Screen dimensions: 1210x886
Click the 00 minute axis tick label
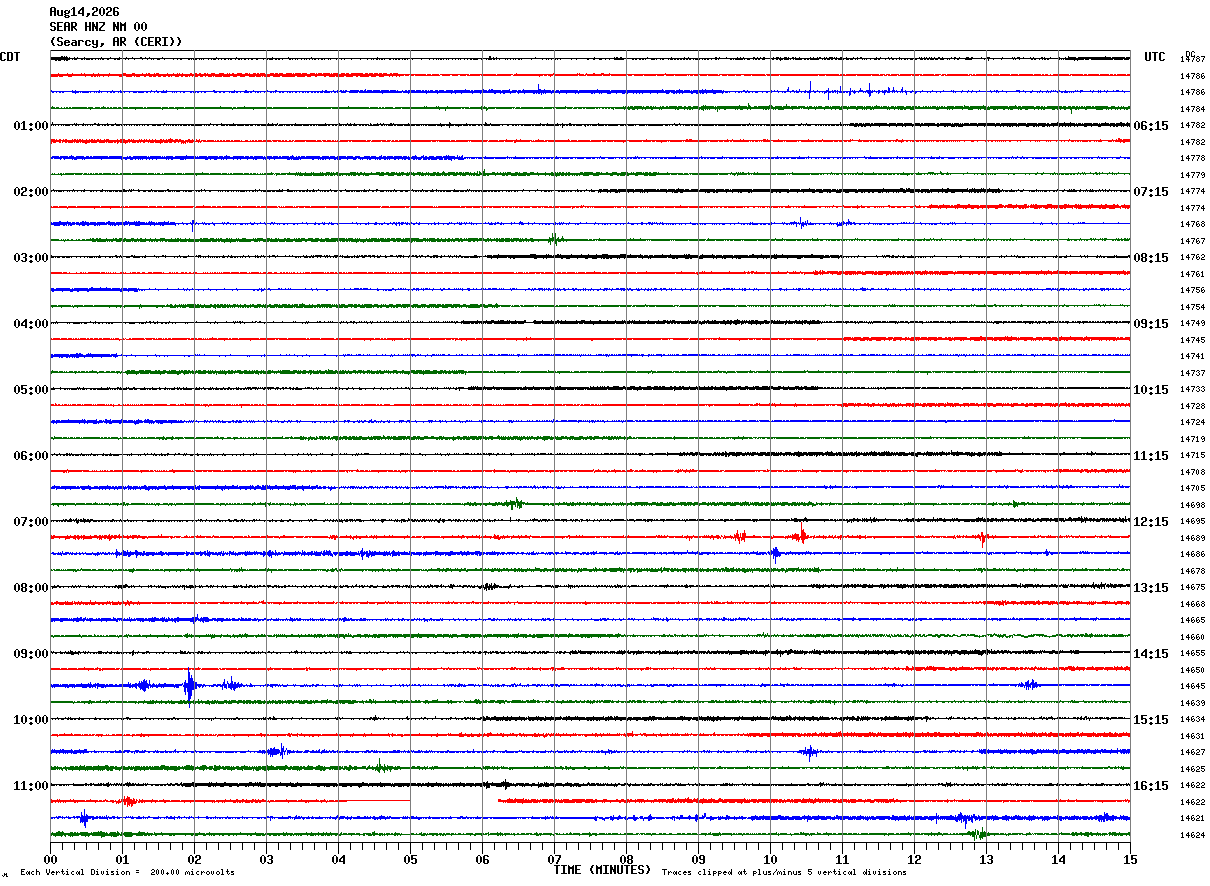click(x=50, y=859)
